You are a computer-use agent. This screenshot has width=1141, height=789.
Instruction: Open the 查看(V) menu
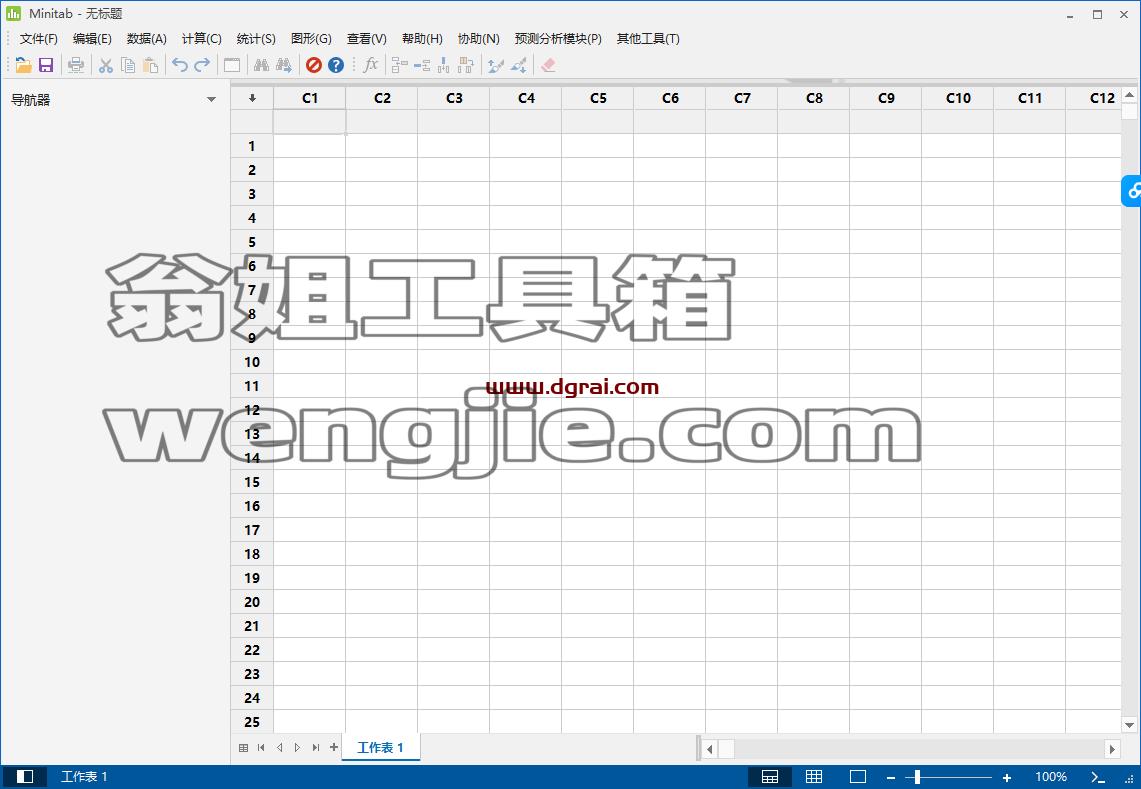pyautogui.click(x=367, y=39)
